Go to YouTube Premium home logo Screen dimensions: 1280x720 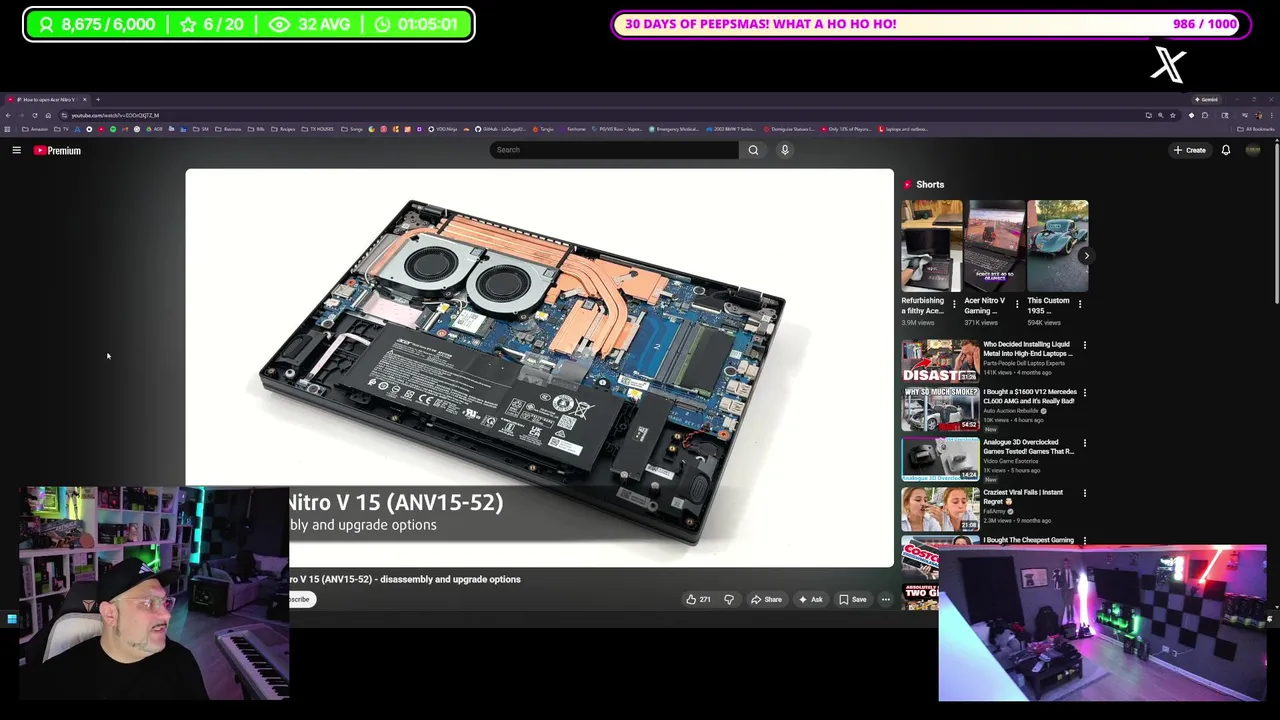(57, 150)
